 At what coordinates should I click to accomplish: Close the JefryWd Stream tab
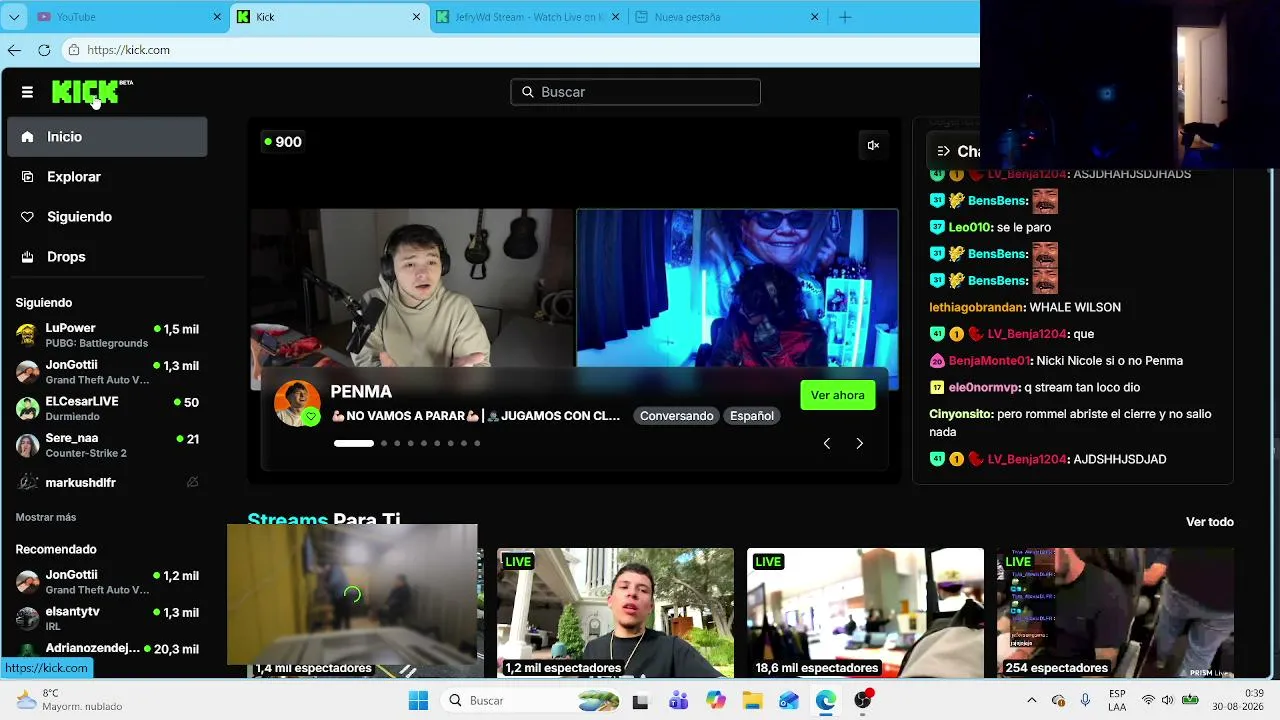click(x=615, y=17)
